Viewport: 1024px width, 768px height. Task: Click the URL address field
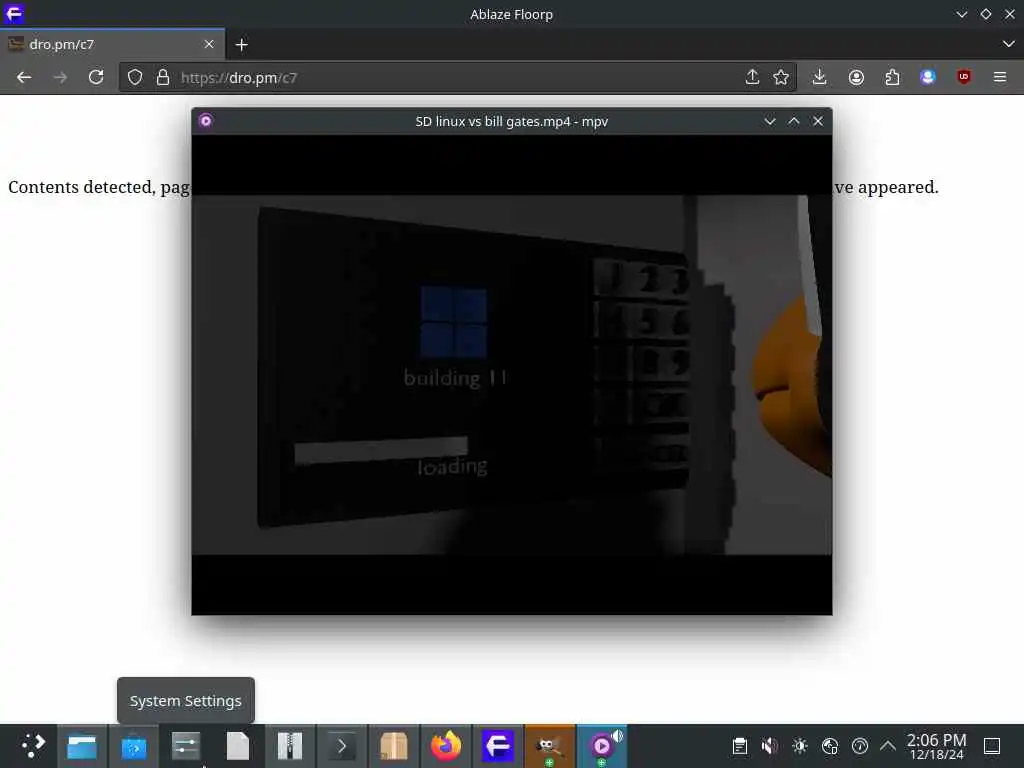click(x=457, y=78)
